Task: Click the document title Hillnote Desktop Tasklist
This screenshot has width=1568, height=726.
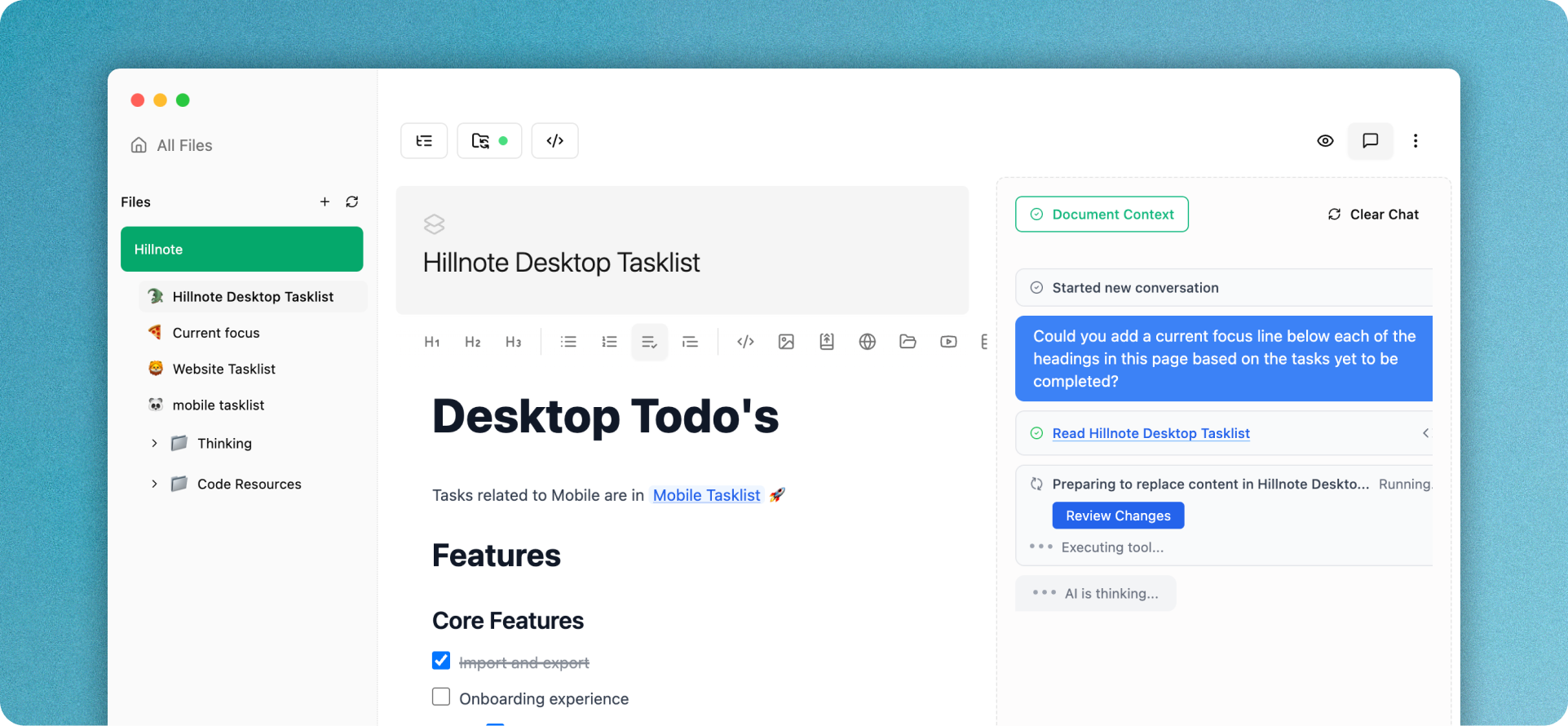Action: point(561,262)
